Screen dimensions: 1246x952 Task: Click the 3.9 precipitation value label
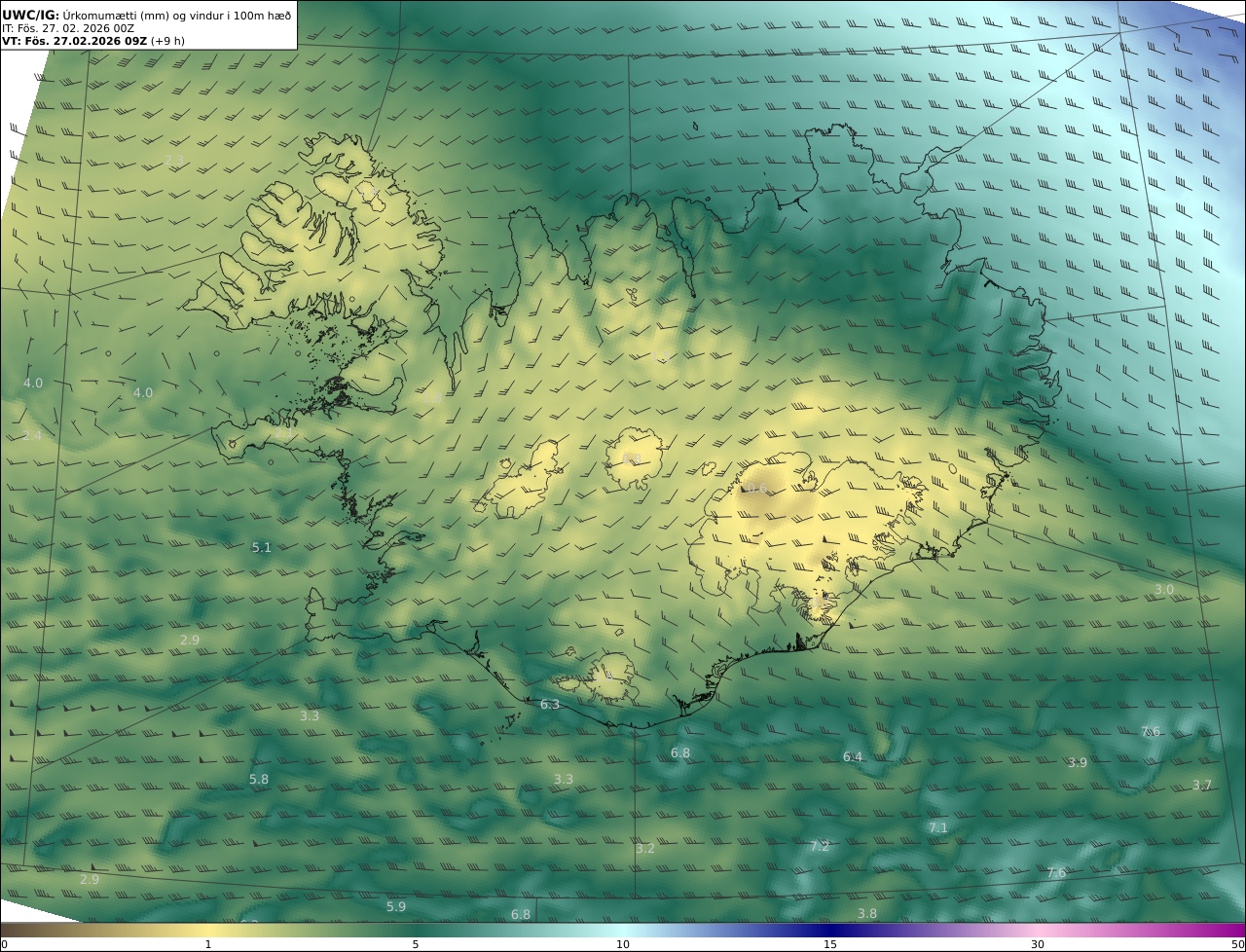coord(1078,763)
